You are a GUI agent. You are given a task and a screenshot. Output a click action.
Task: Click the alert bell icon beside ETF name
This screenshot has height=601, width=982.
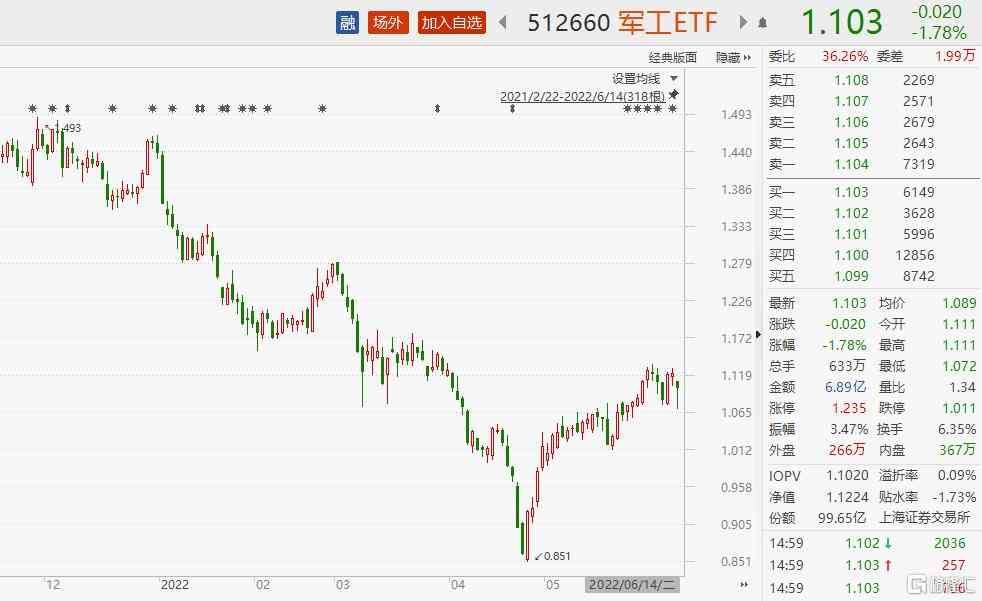tap(763, 22)
